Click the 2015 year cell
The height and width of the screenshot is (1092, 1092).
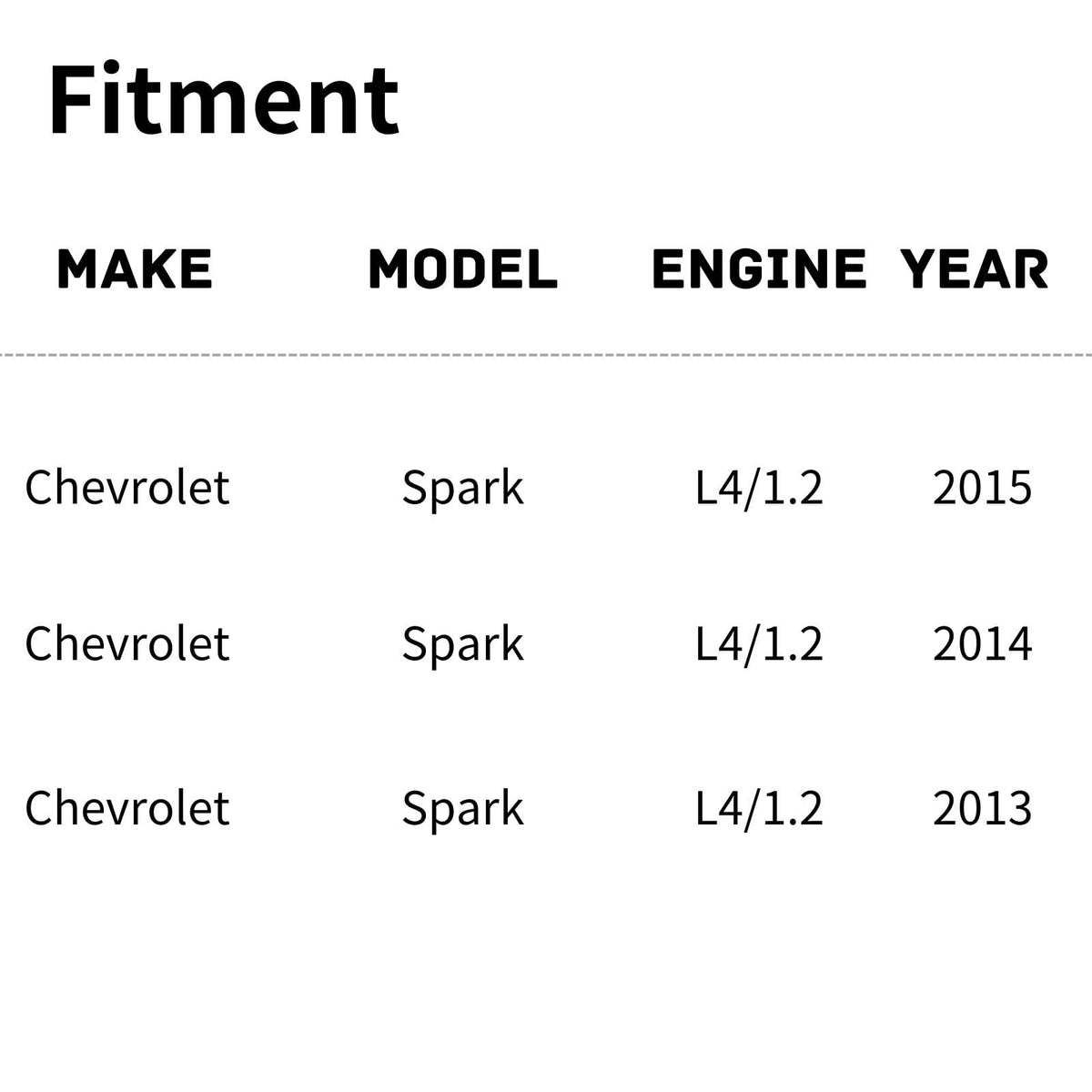[982, 488]
